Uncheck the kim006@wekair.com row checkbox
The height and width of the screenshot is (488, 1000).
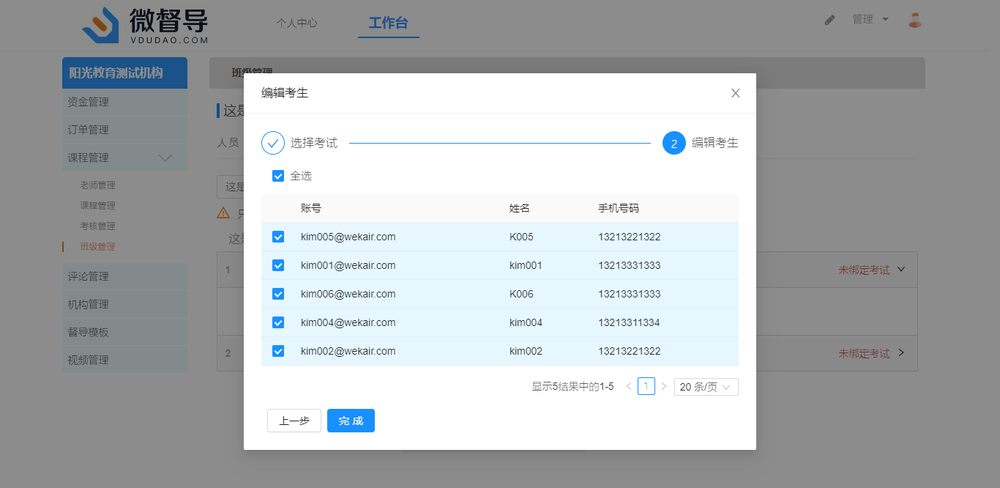[x=278, y=294]
